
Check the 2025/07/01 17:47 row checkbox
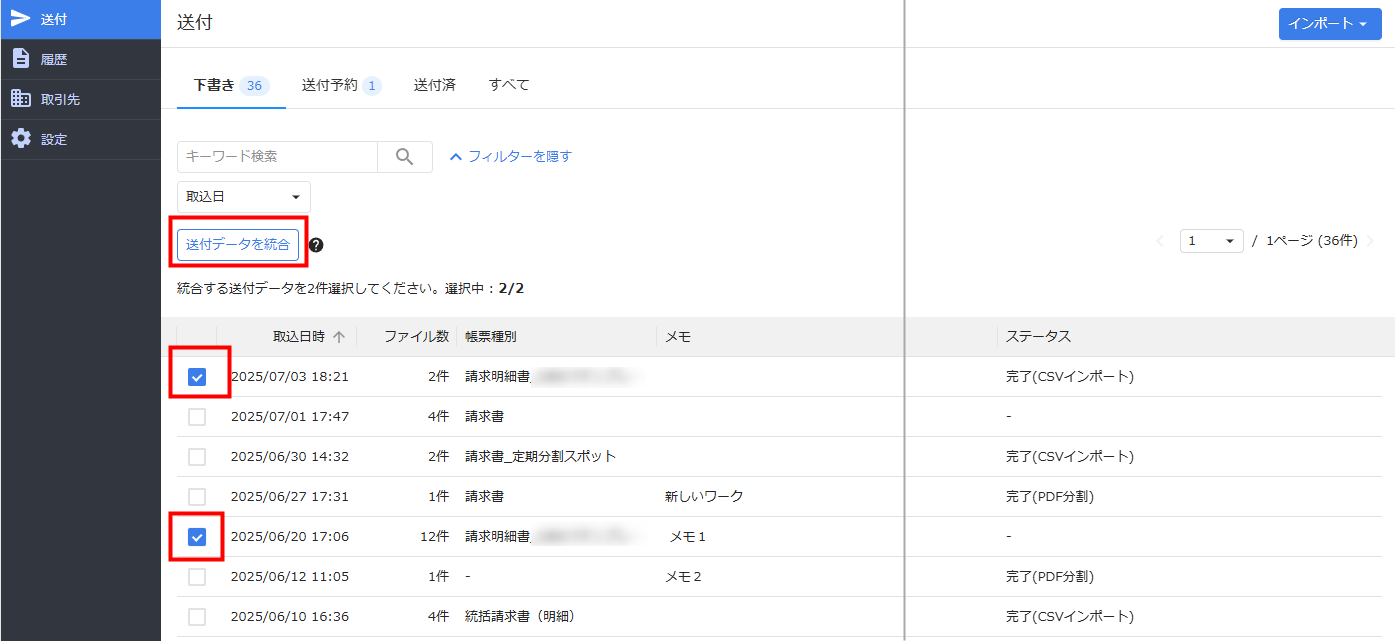[x=197, y=417]
